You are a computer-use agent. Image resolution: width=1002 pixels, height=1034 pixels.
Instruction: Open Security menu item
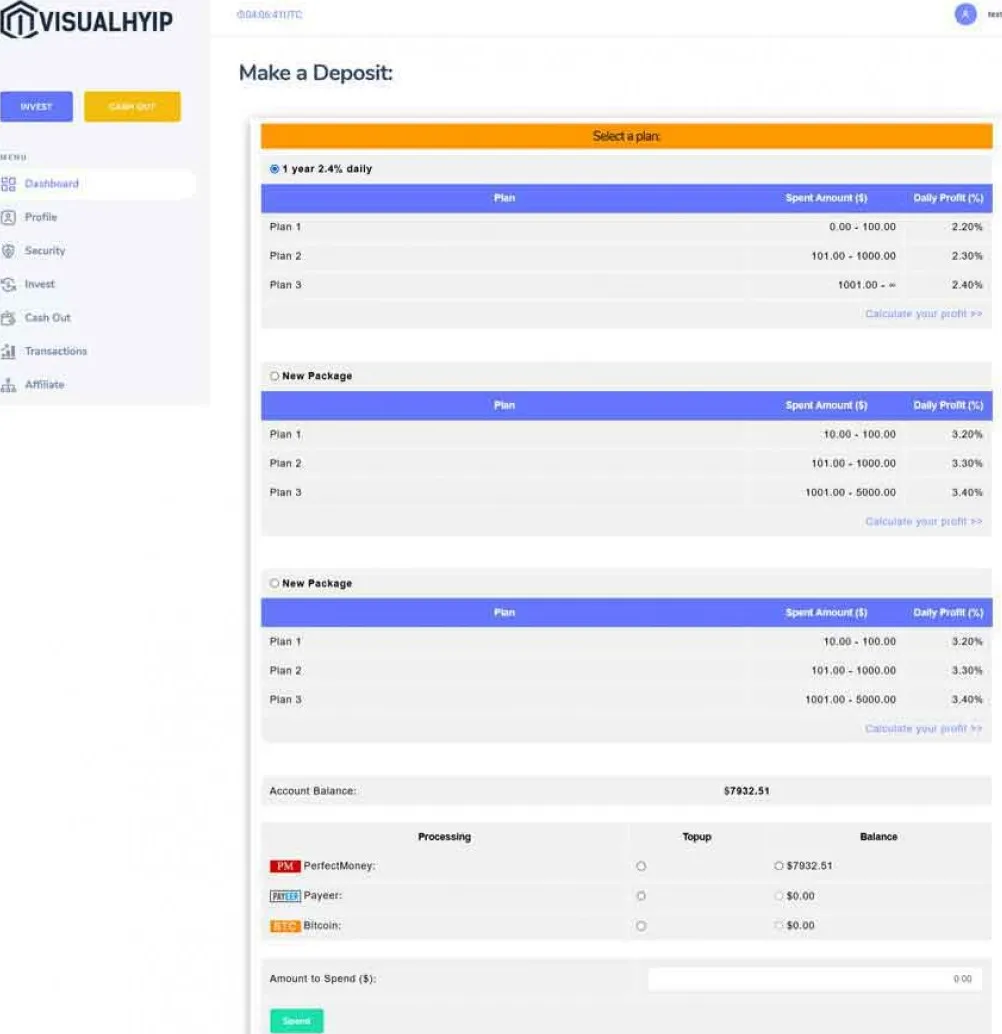[x=45, y=251]
